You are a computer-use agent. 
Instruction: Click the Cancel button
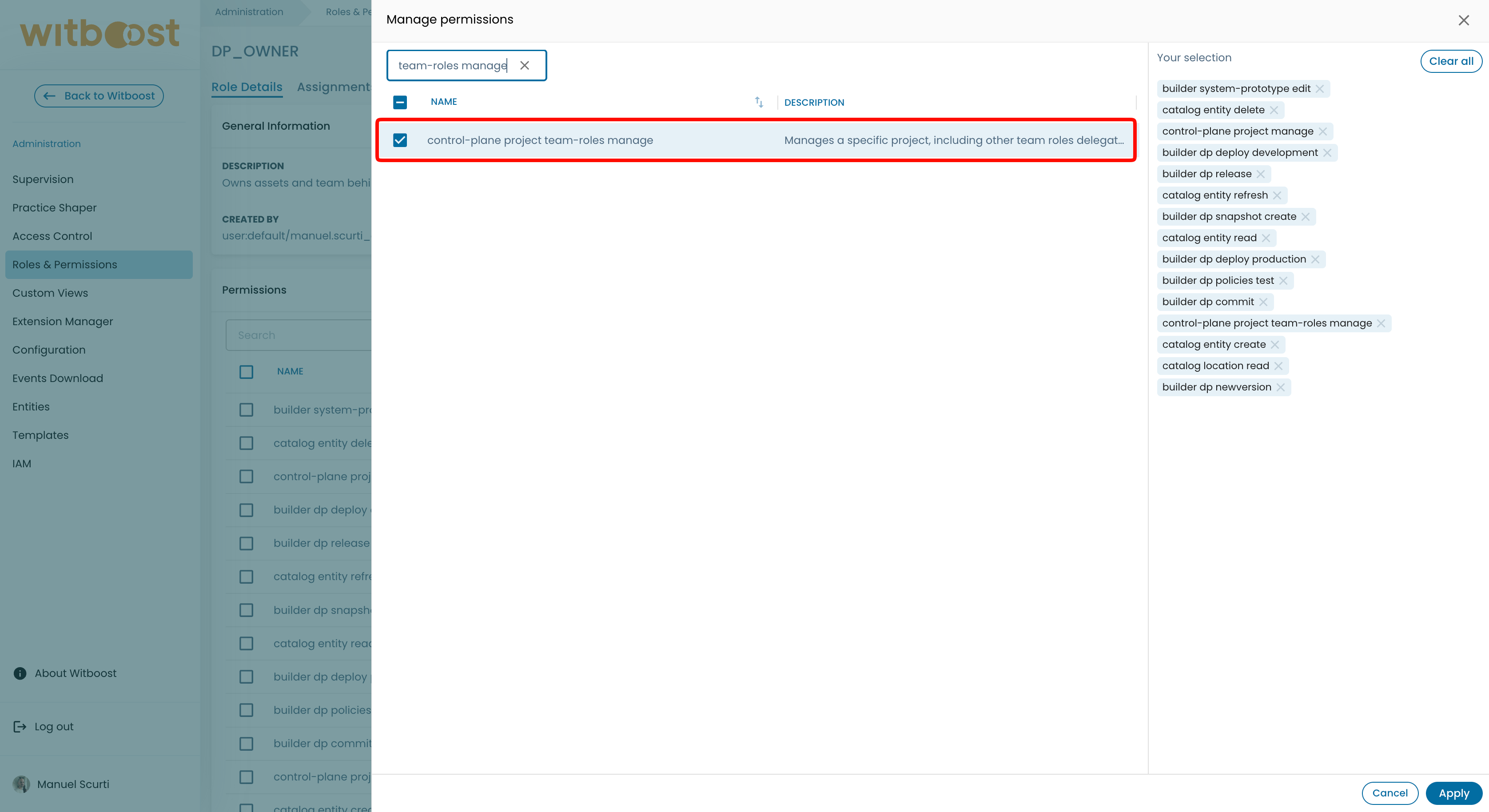(1389, 793)
